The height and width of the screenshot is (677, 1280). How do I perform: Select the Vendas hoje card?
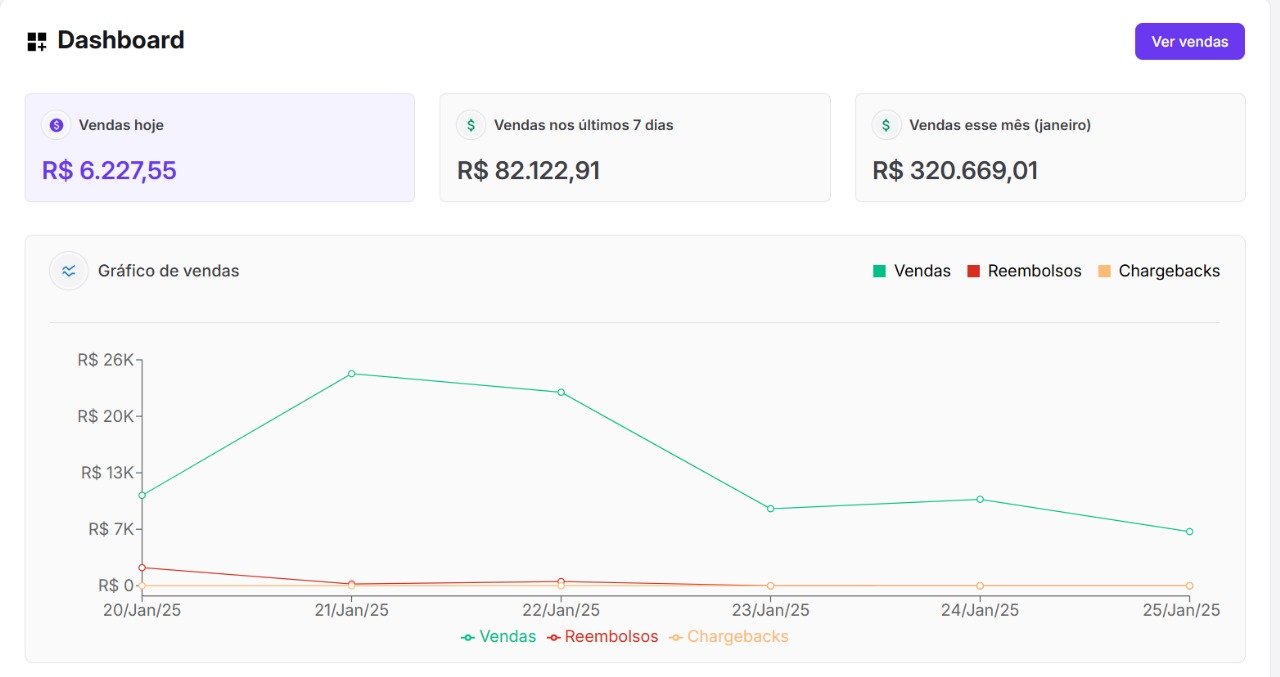(219, 148)
